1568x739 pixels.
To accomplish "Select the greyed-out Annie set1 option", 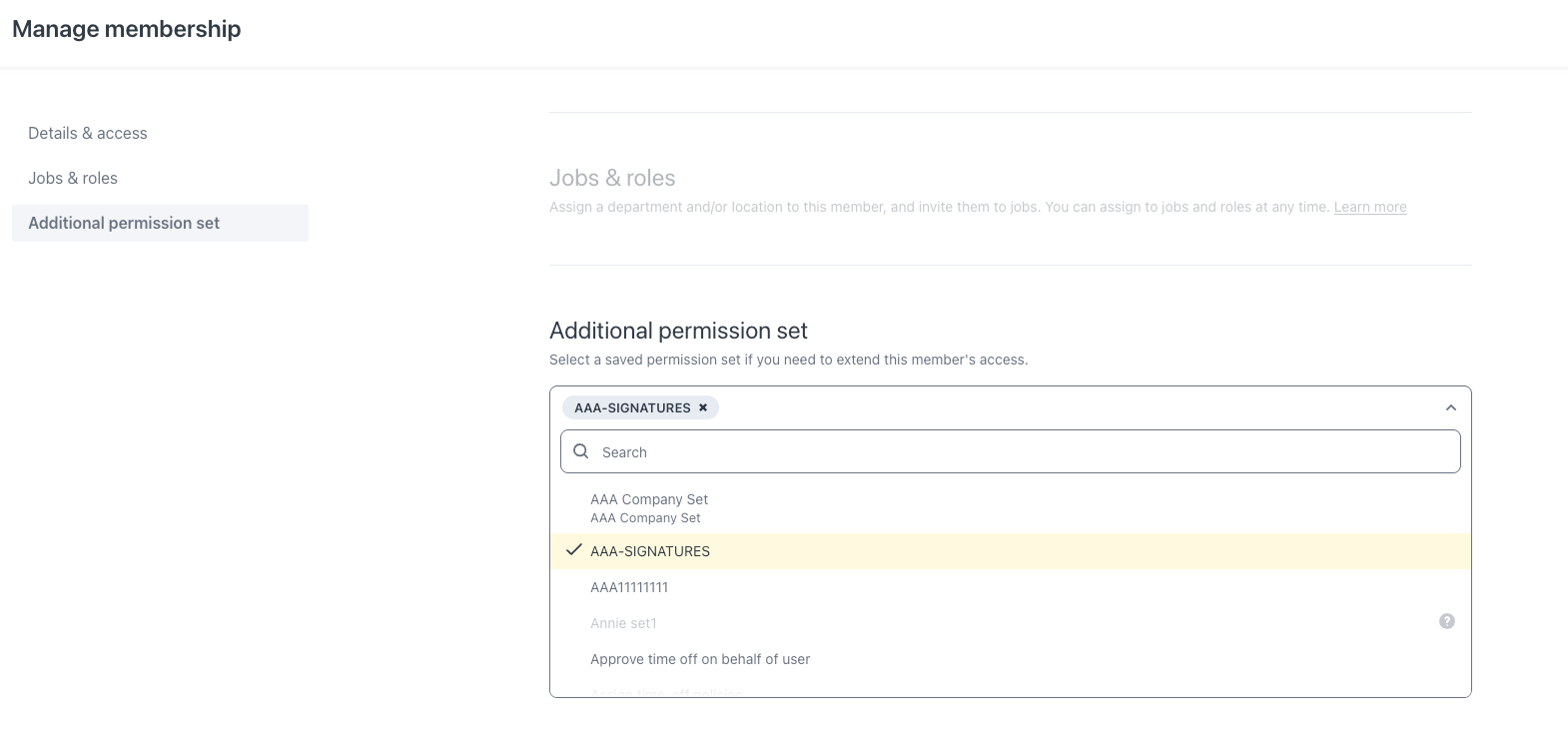I will (623, 623).
